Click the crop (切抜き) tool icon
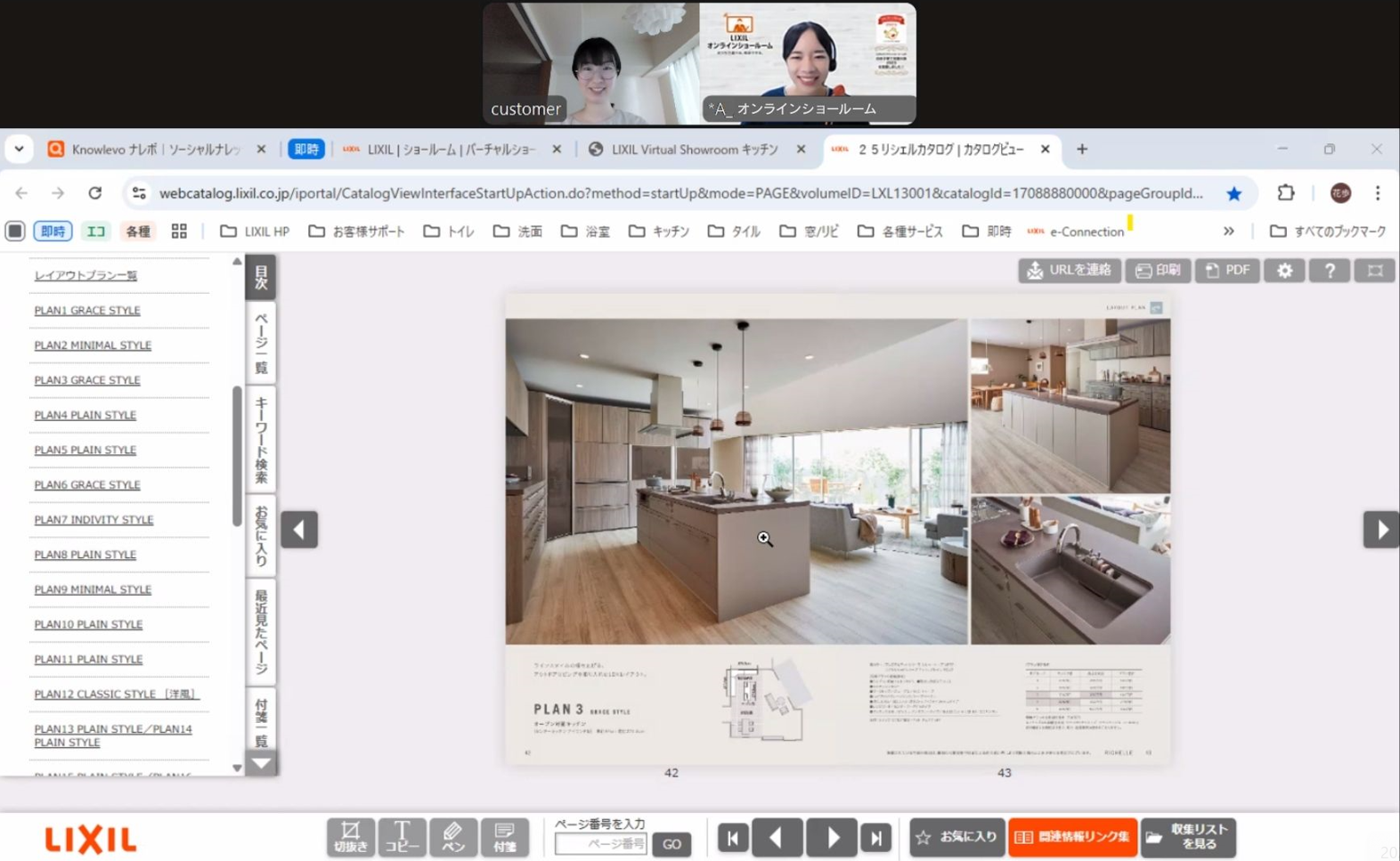The width and height of the screenshot is (1400, 861). [x=350, y=837]
